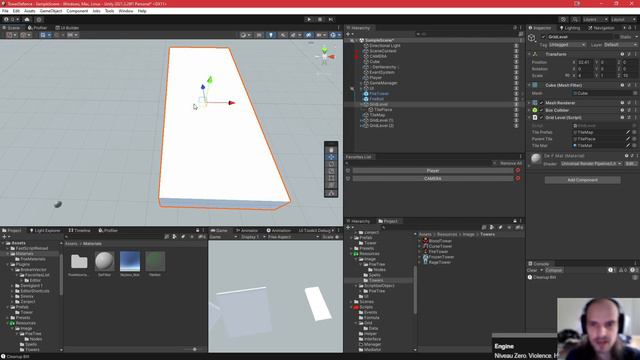Viewport: 640px width, 360px height.
Task: Open the Shader dropdown
Action: [x=591, y=164]
